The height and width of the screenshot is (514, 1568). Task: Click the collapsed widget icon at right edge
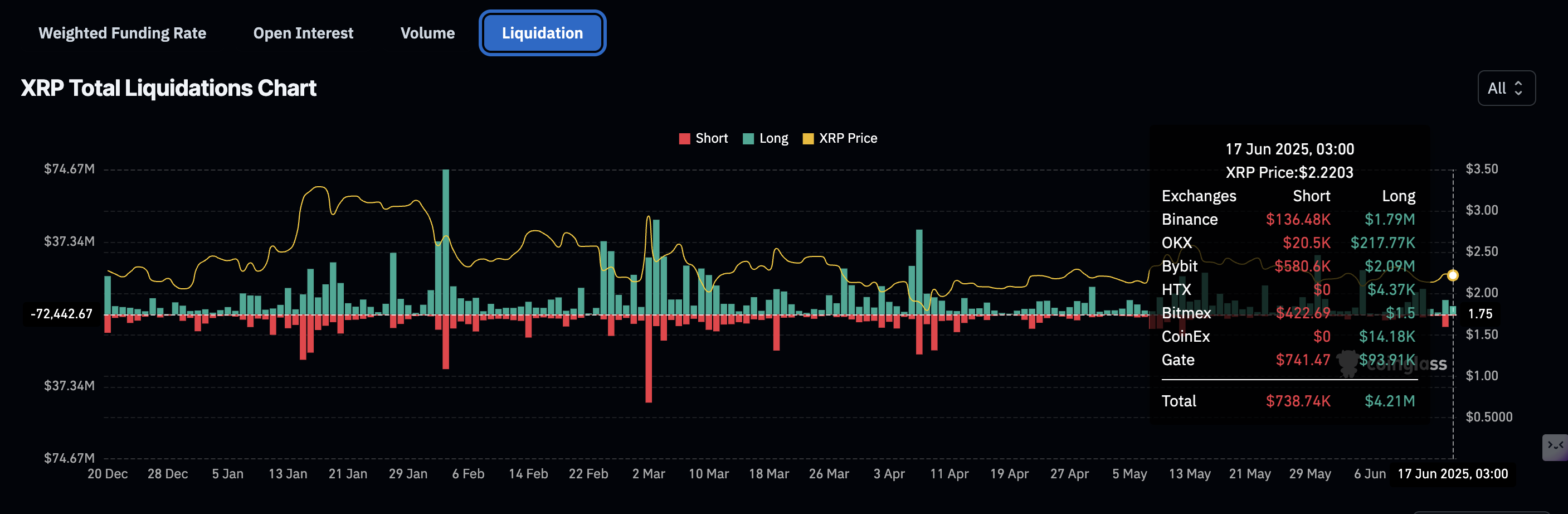(1555, 447)
